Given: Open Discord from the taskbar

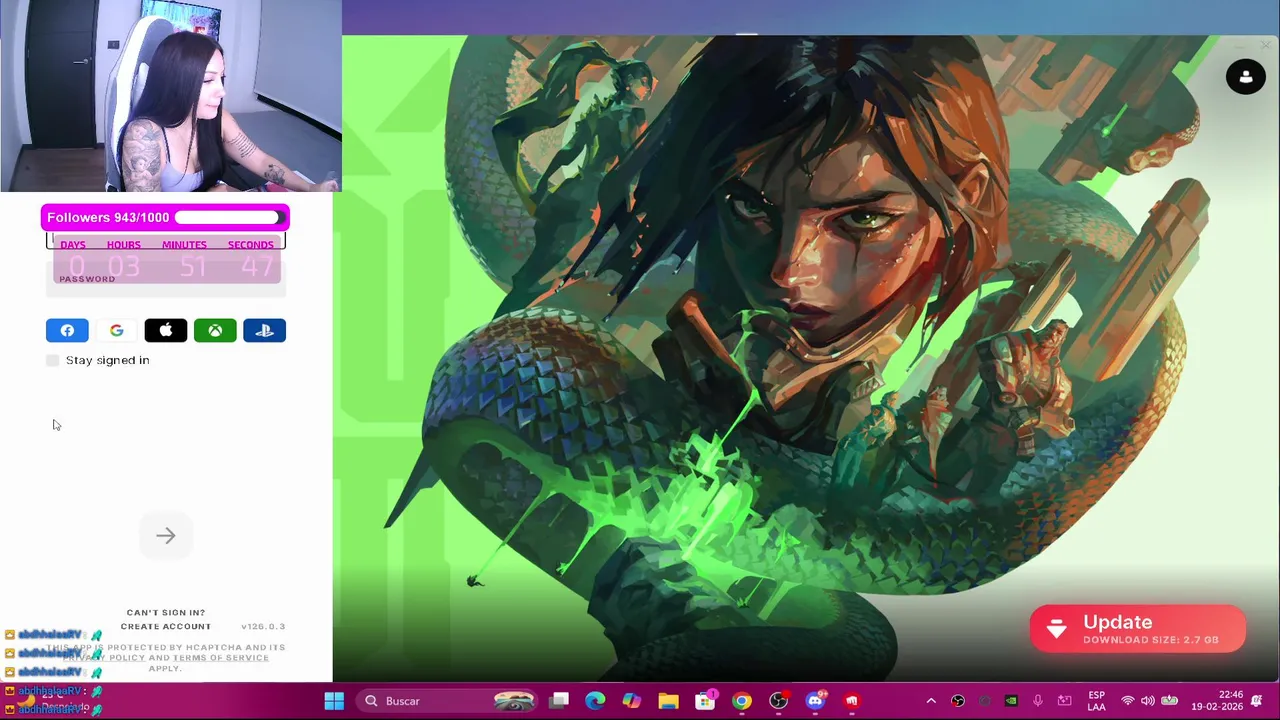Looking at the screenshot, I should pos(815,701).
